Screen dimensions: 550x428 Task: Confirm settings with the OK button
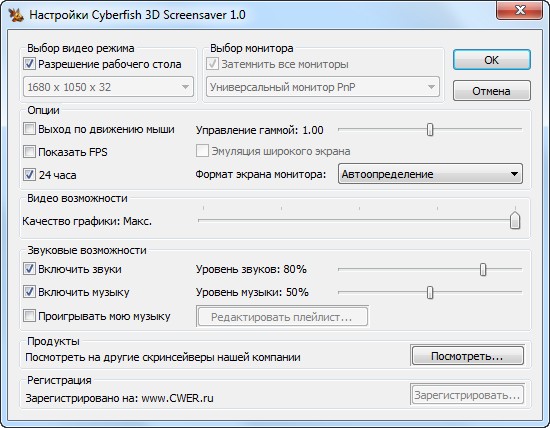[x=491, y=60]
